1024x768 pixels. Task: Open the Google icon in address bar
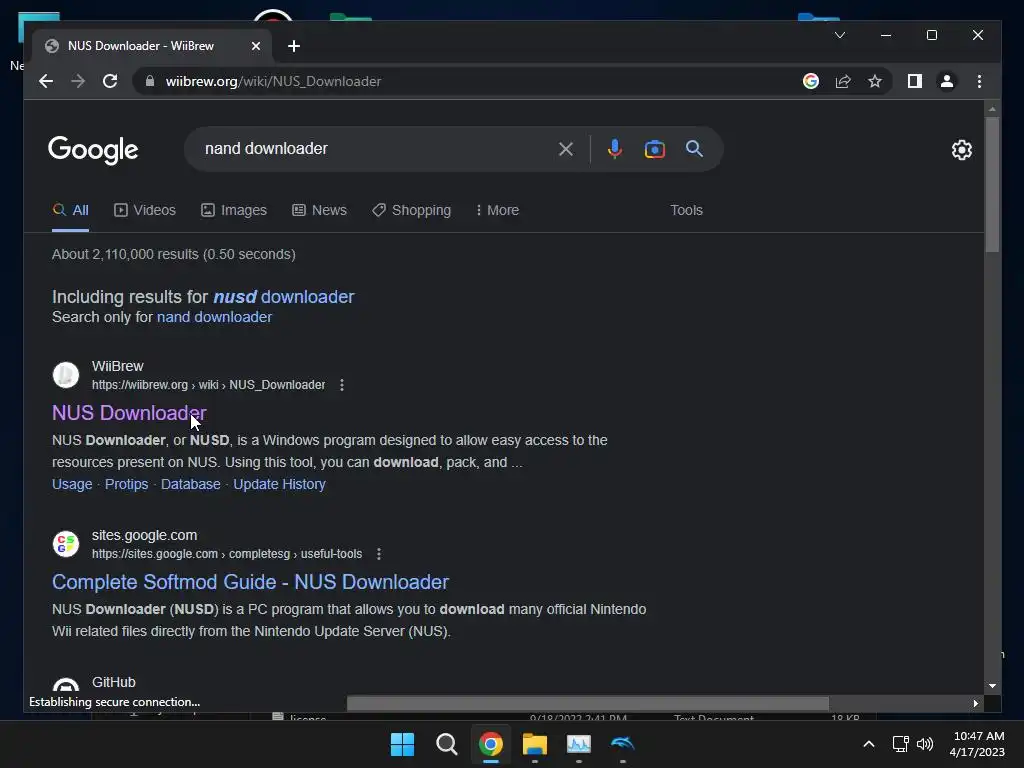[x=810, y=81]
